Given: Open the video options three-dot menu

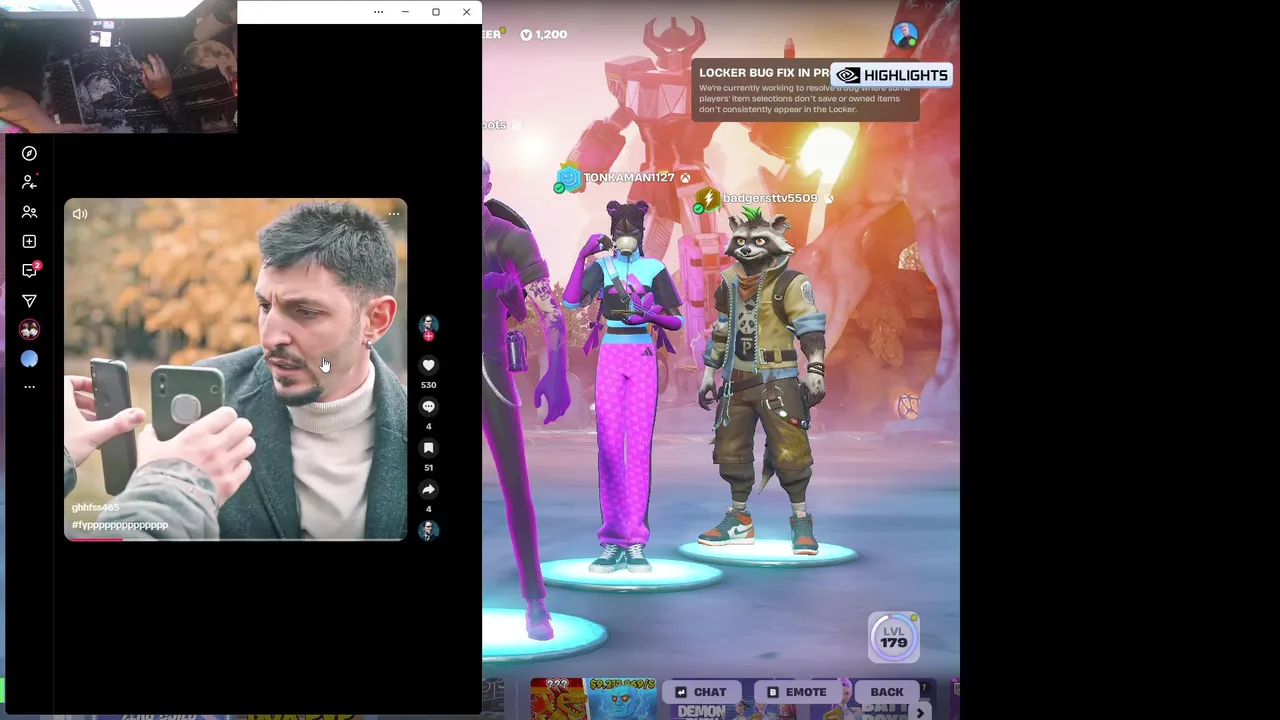Looking at the screenshot, I should (x=394, y=213).
